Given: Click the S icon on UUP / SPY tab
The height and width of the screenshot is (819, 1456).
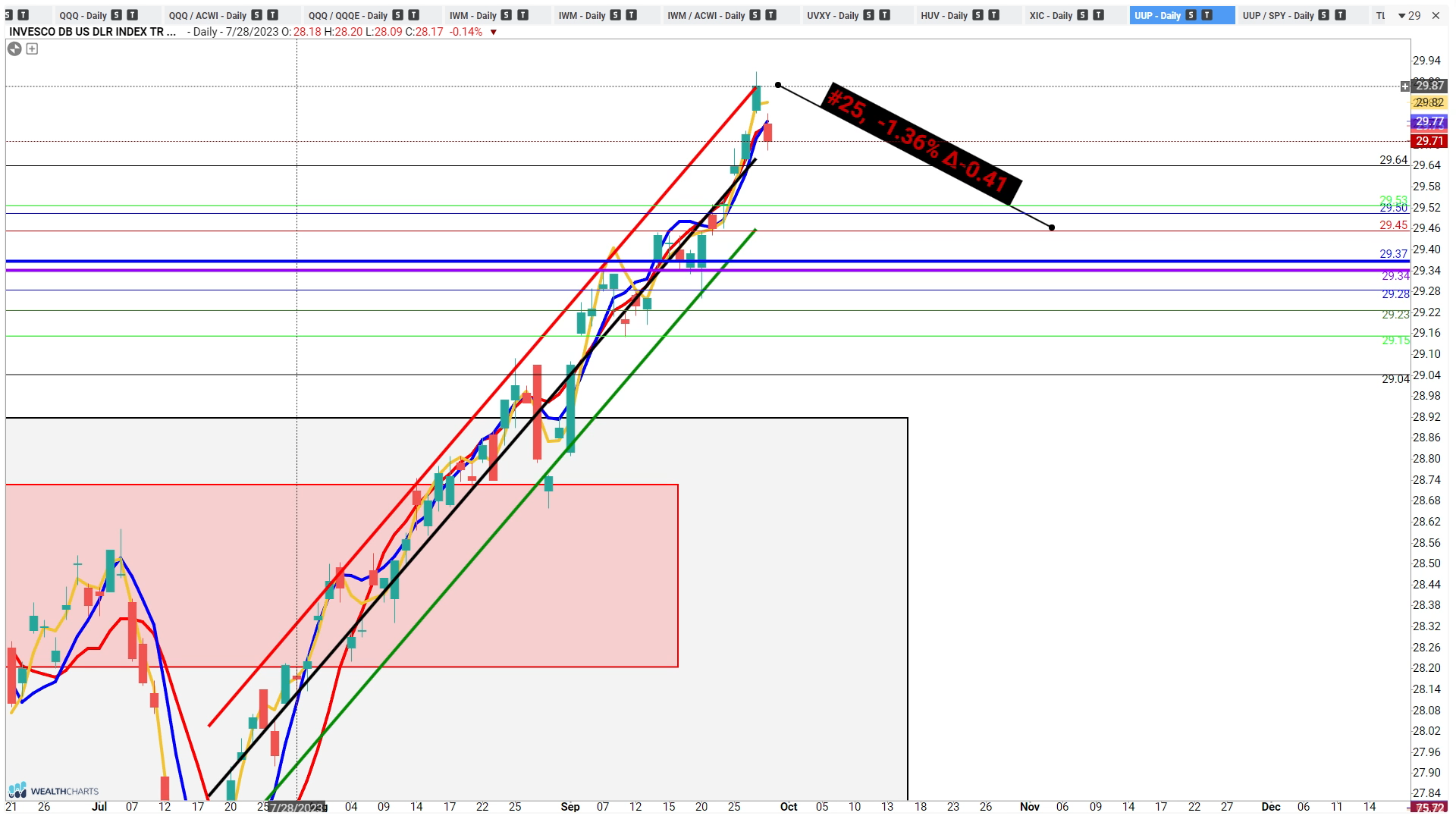Looking at the screenshot, I should [x=1323, y=15].
